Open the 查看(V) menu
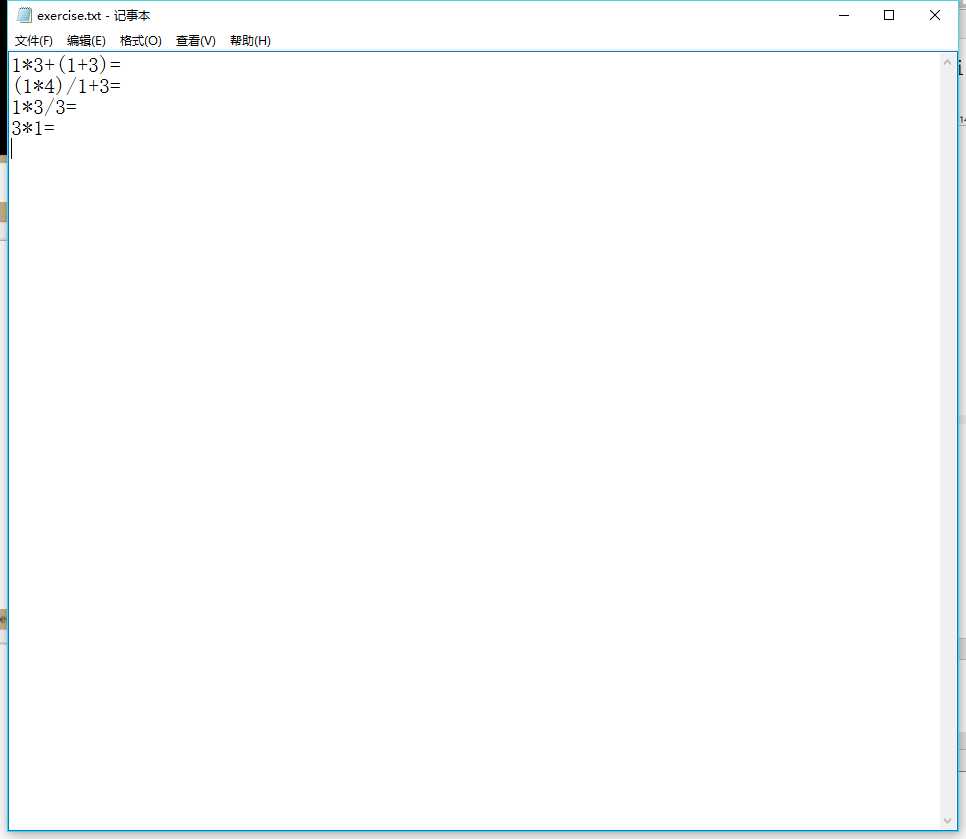Viewport: 966px width, 839px height. pyautogui.click(x=195, y=41)
